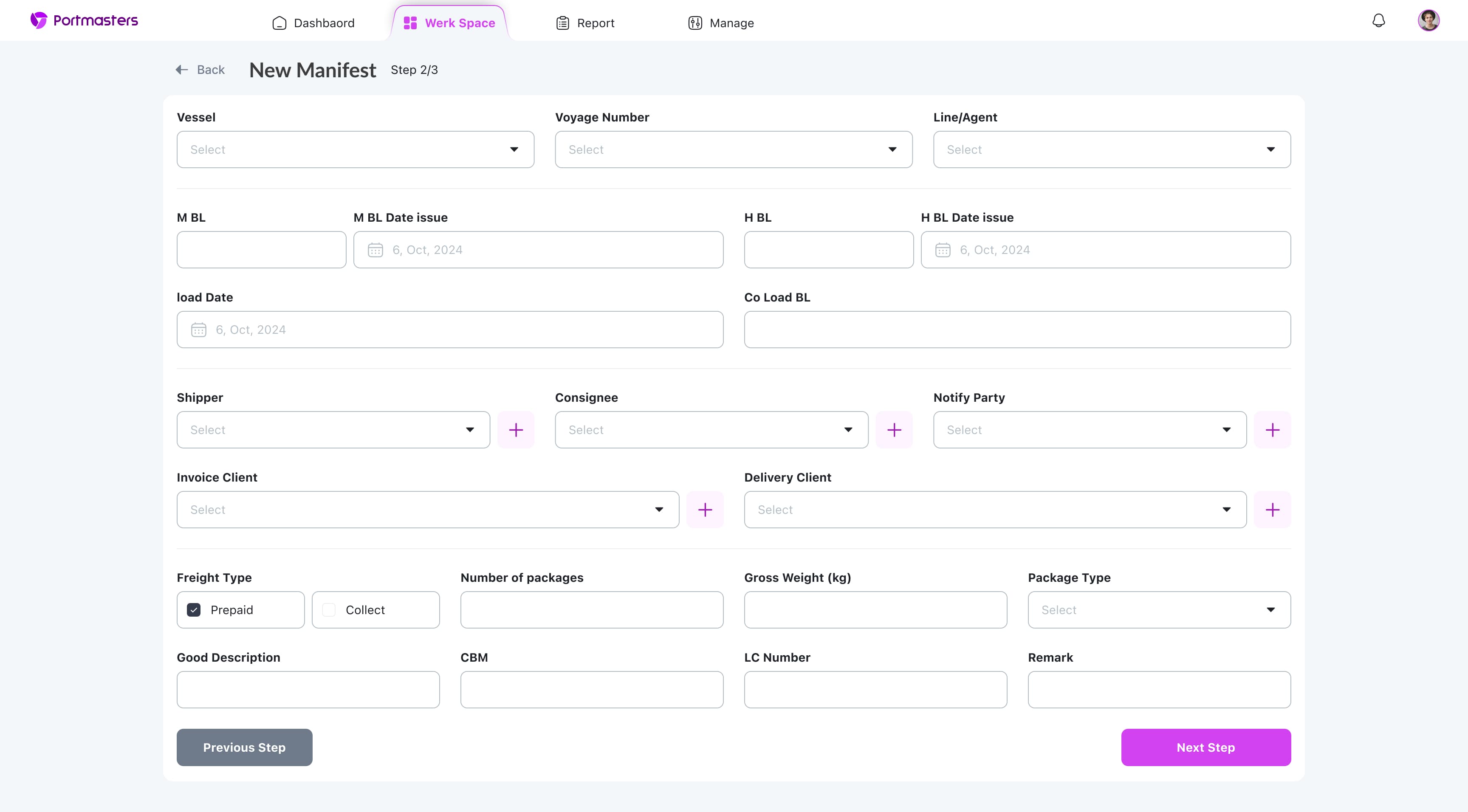Viewport: 1468px width, 812px height.
Task: Add a new Shipper with the plus icon
Action: (516, 429)
